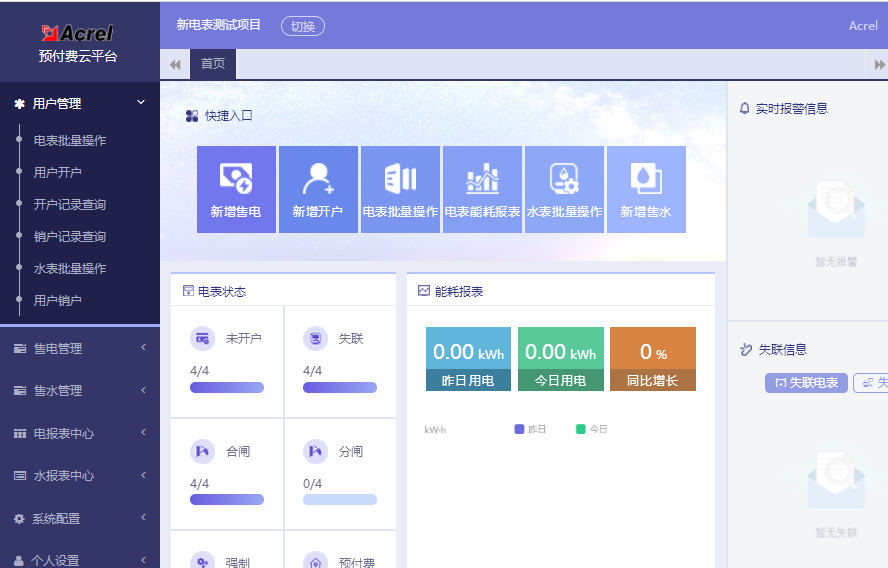Open the 新增开户 quick entry tile

coord(318,180)
